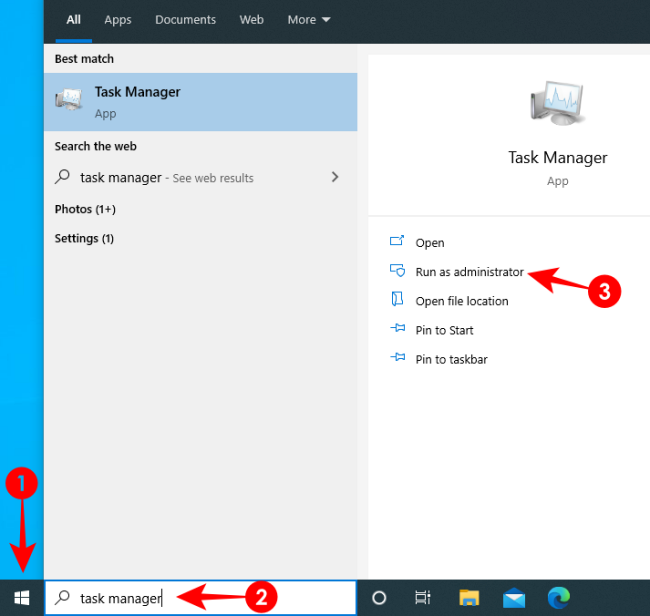Open Cortana circle icon on taskbar
650x616 pixels.
click(x=379, y=598)
